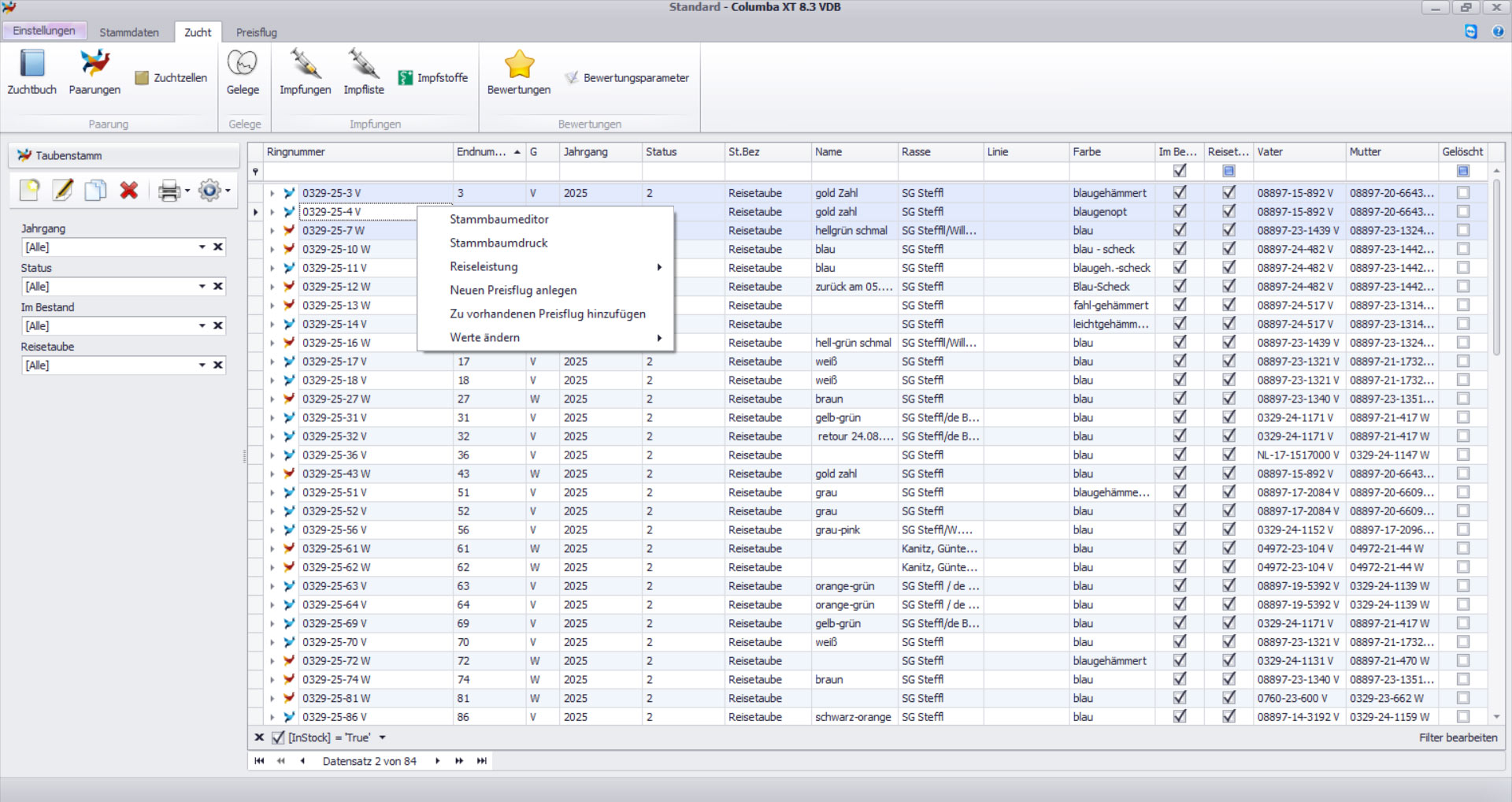
Task: Select Stammbaumeditor from the context menu
Action: pos(498,220)
